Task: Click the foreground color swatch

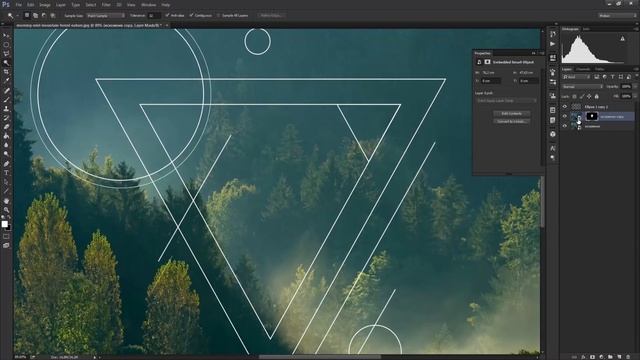Action: [4, 224]
